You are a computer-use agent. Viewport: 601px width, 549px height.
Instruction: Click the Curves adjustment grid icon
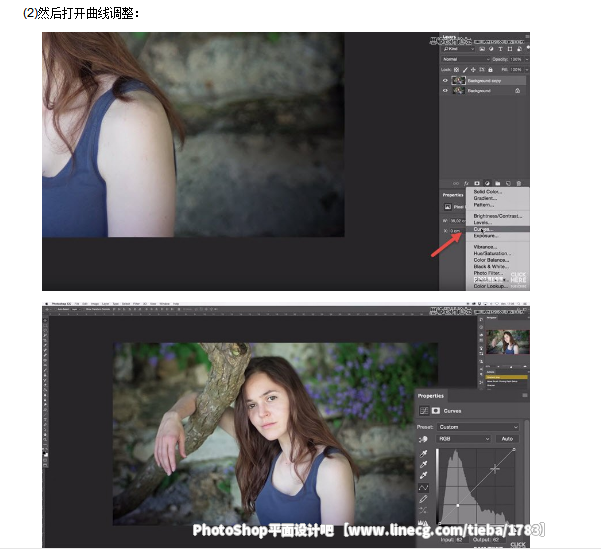coord(424,411)
